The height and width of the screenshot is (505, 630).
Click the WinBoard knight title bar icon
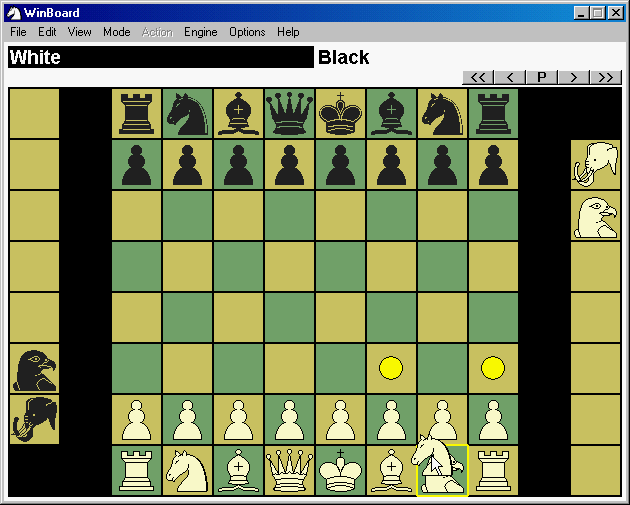(x=14, y=13)
